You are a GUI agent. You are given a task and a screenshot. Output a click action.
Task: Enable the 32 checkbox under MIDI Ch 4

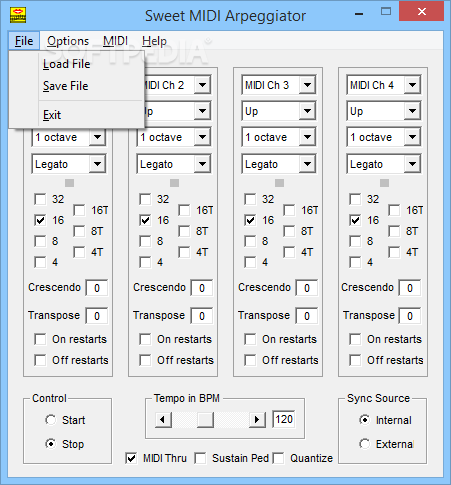click(355, 199)
